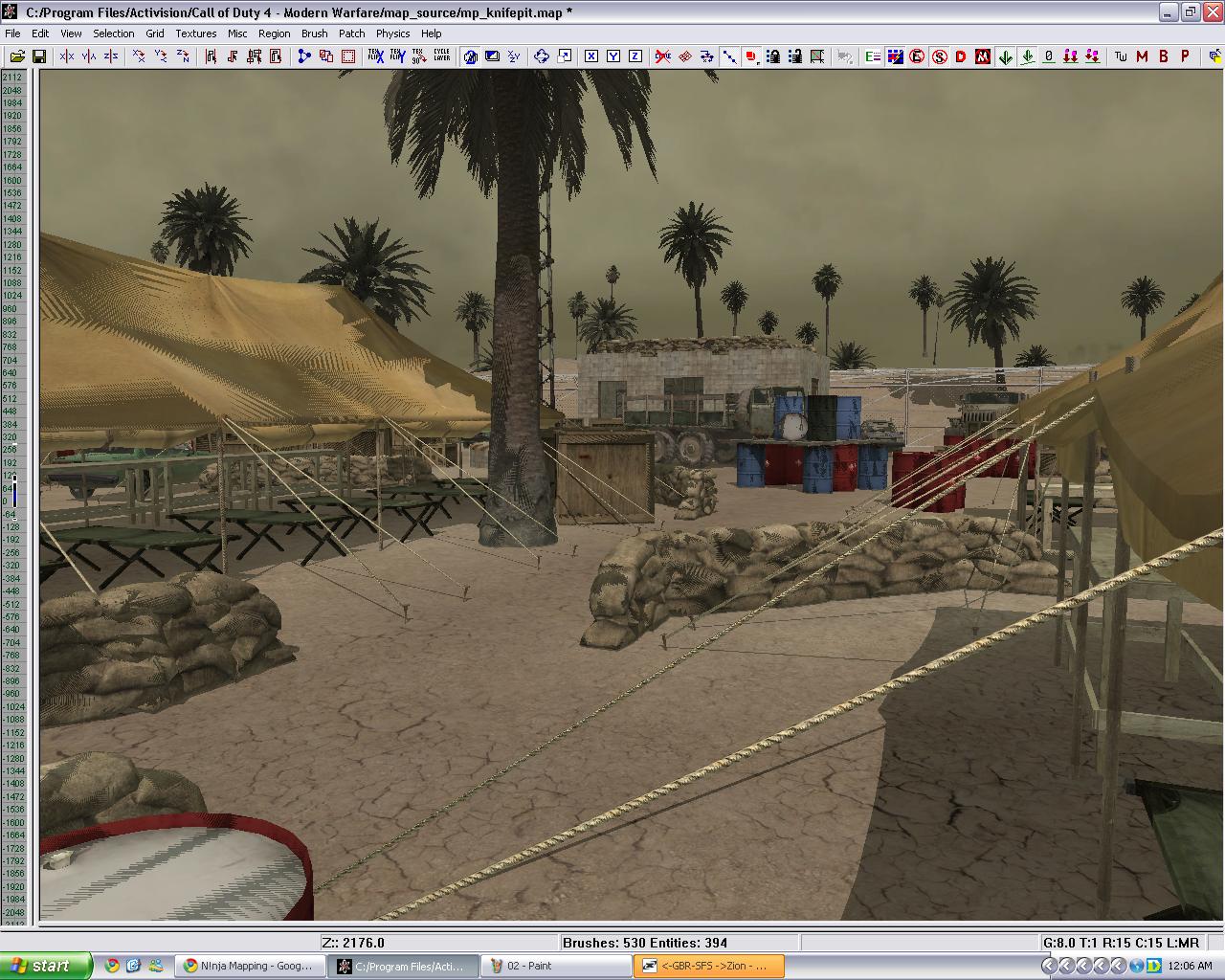Toggle the blue striped flag button
1225x980 pixels.
coord(895,56)
